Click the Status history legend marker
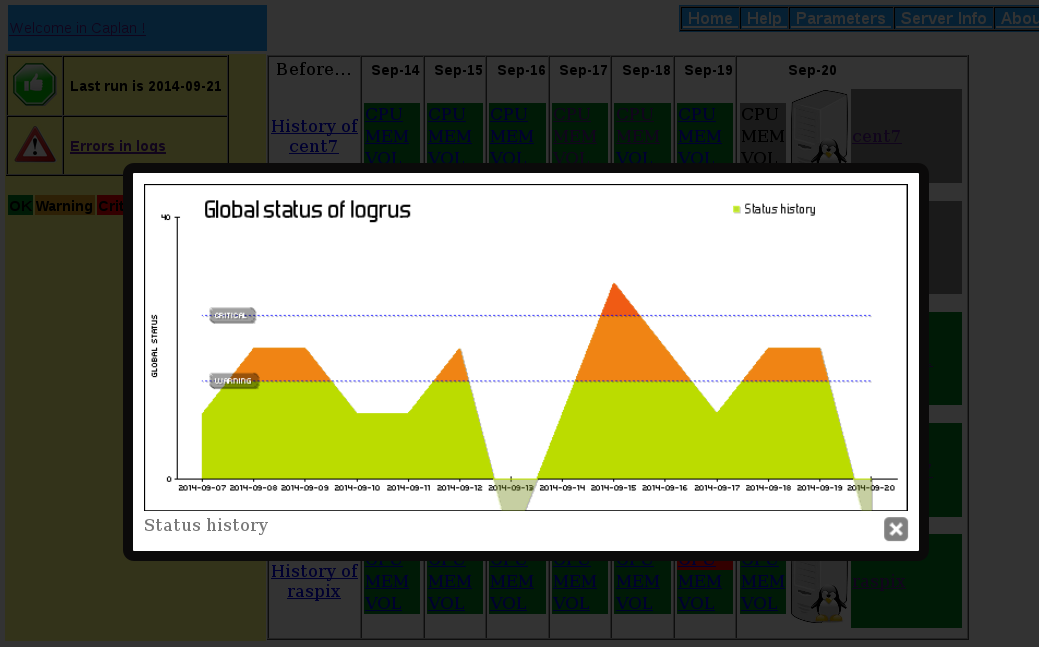 pyautogui.click(x=737, y=209)
